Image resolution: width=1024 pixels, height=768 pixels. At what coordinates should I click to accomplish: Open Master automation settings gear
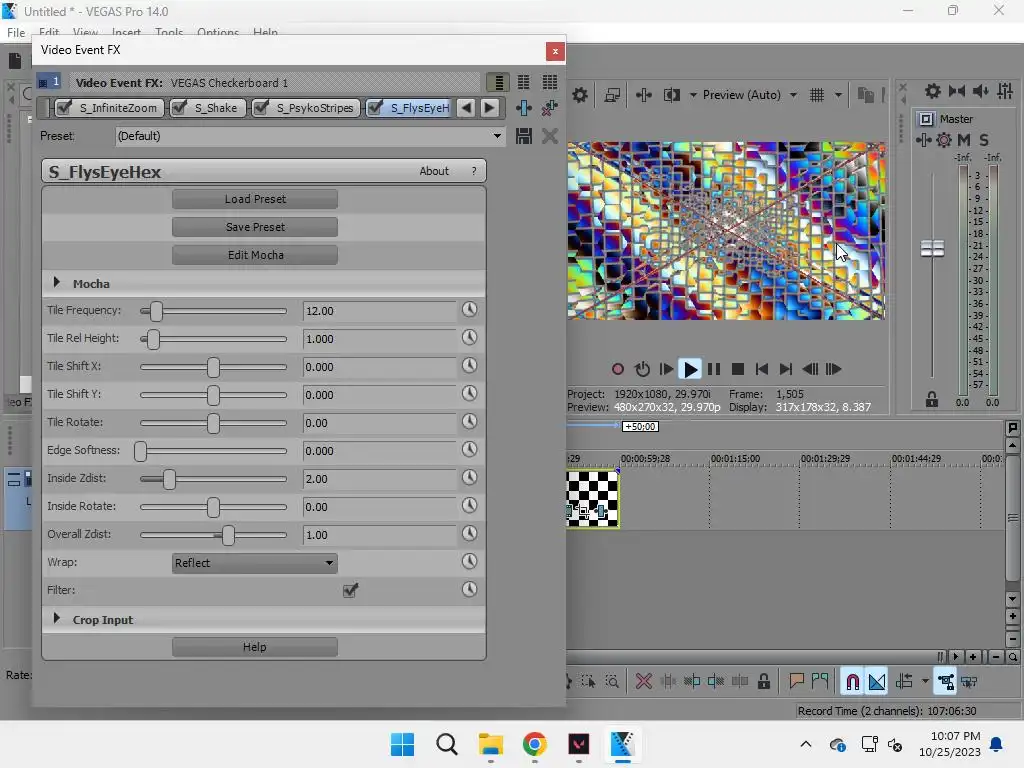tap(944, 140)
